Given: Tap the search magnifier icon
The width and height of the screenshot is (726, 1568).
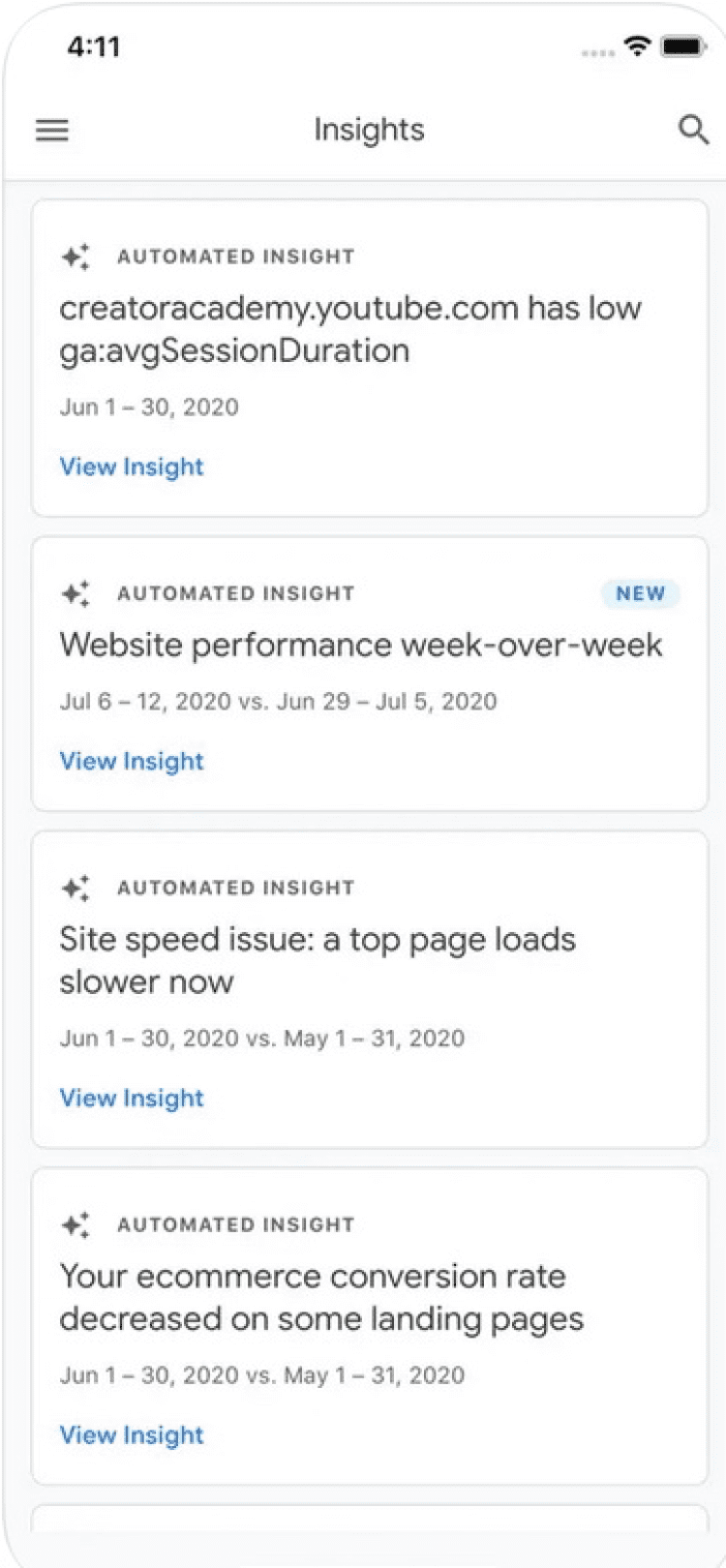Looking at the screenshot, I should [693, 129].
